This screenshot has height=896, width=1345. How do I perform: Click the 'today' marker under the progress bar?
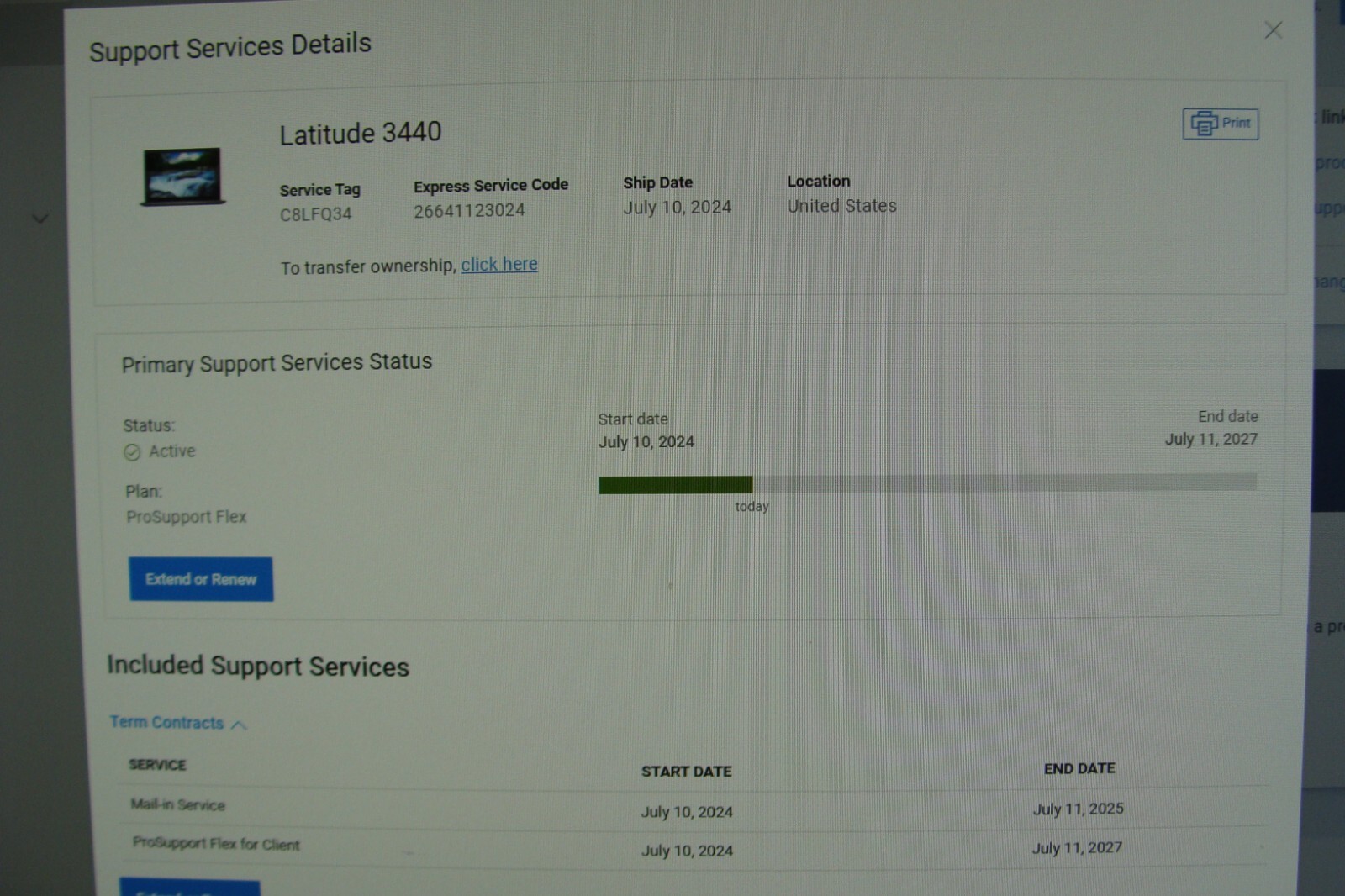click(752, 506)
